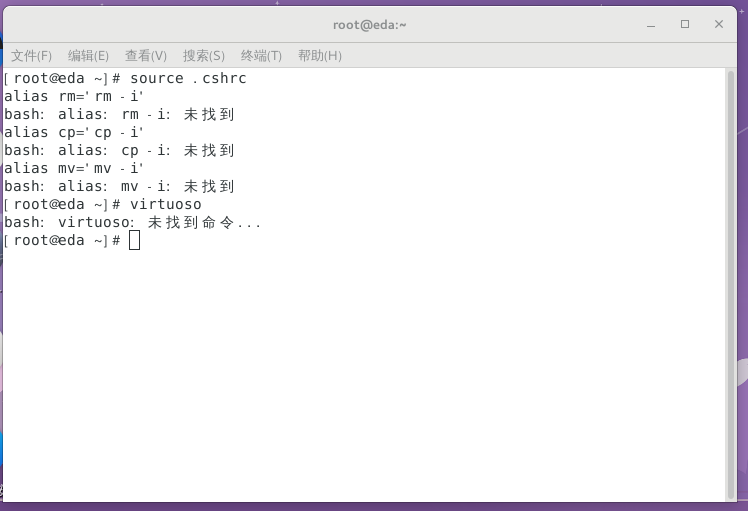Viewport: 748px width, 511px height.
Task: Click the line "alias mv='mv -i'"
Action: click(x=74, y=168)
